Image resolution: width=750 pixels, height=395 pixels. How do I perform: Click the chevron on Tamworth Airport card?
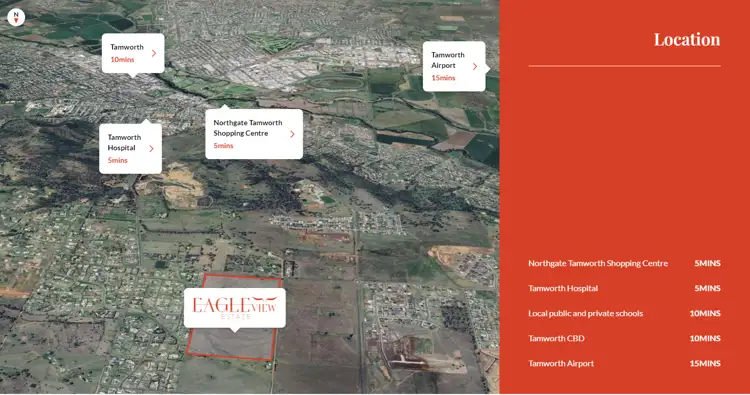pyautogui.click(x=475, y=66)
